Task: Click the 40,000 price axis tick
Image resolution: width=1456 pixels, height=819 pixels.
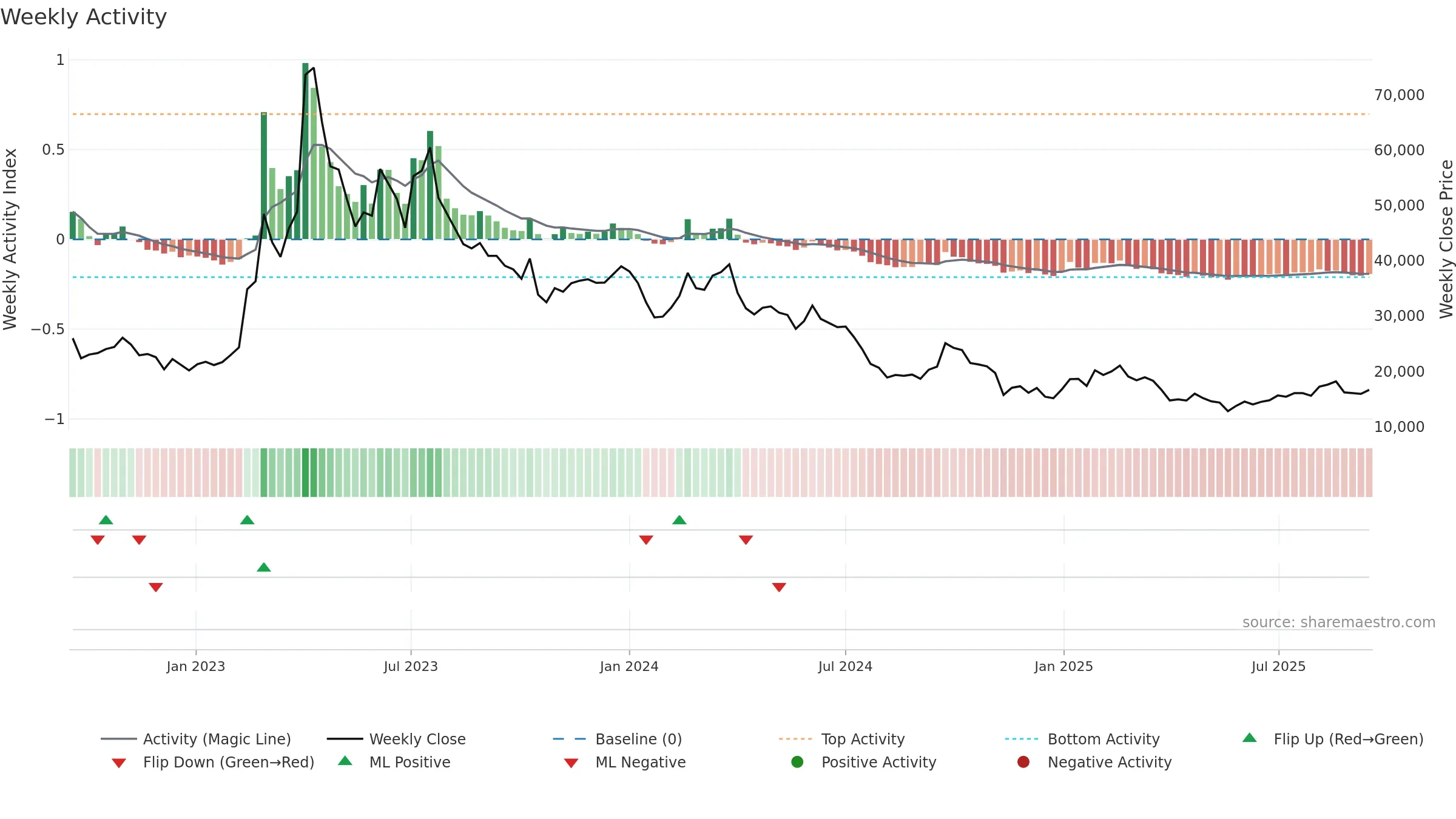Action: (1399, 260)
